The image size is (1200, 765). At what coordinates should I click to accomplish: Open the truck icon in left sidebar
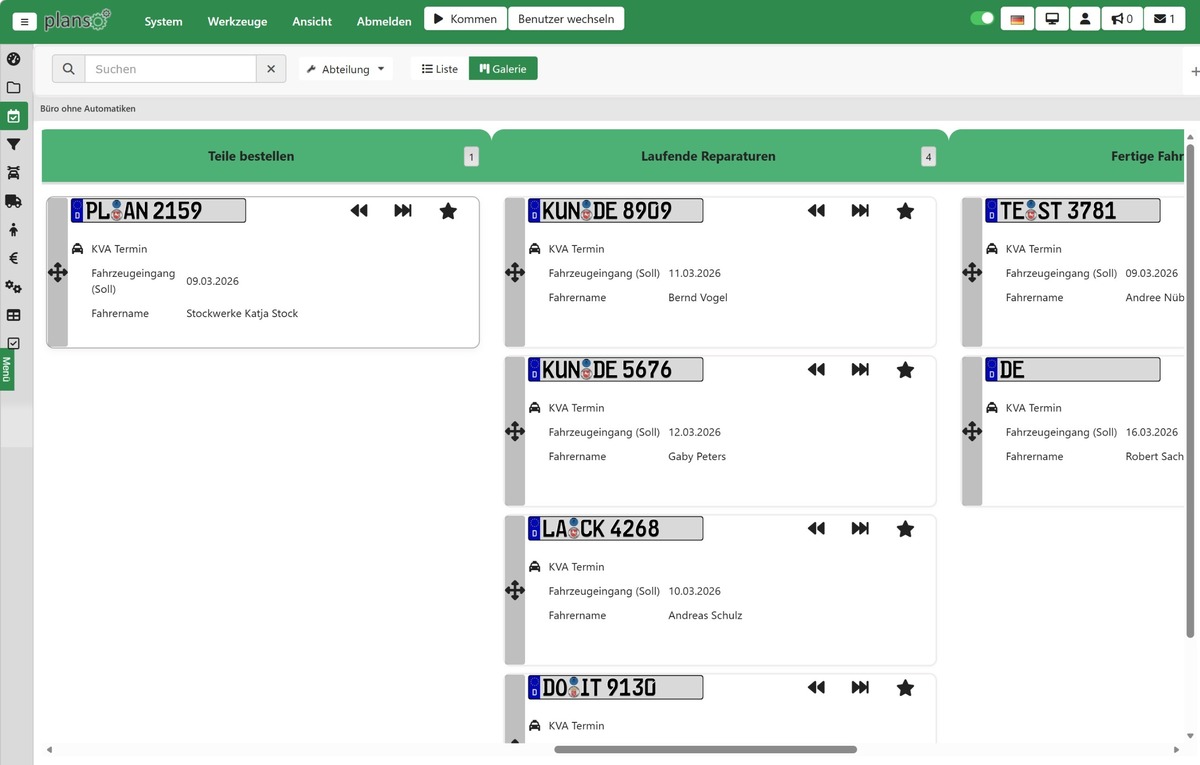[13, 201]
